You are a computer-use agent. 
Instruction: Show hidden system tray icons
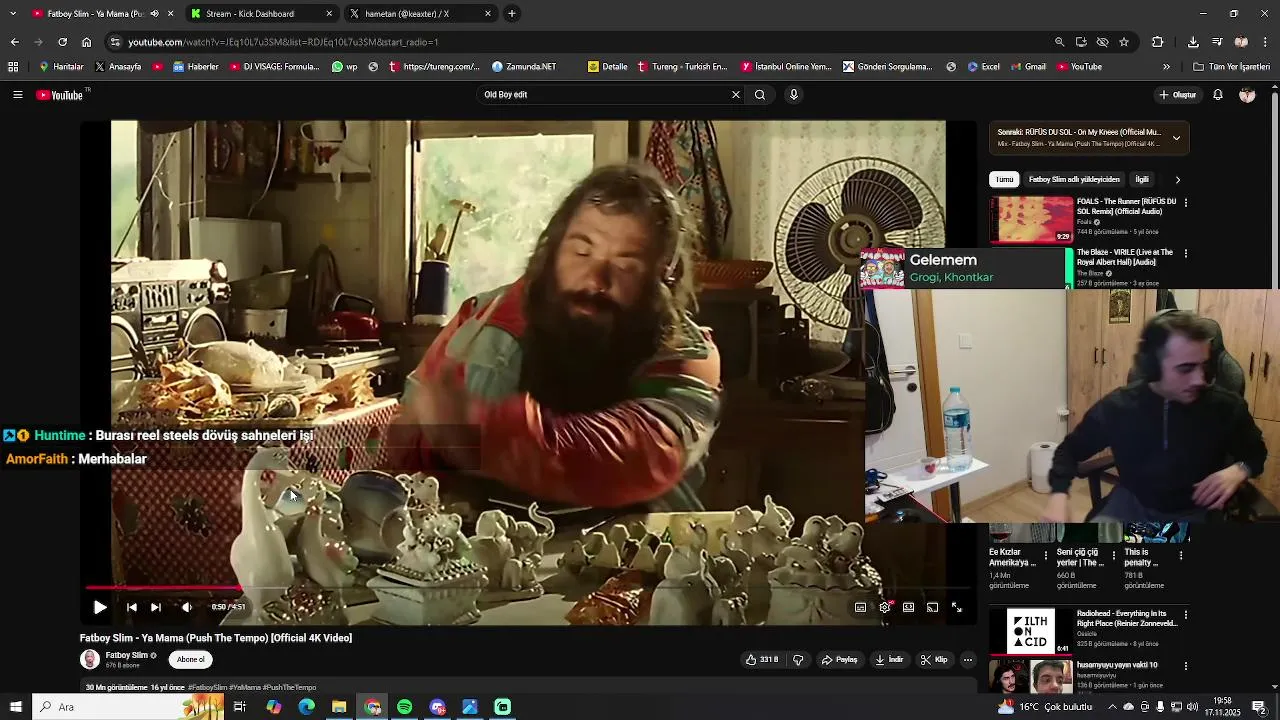1112,707
